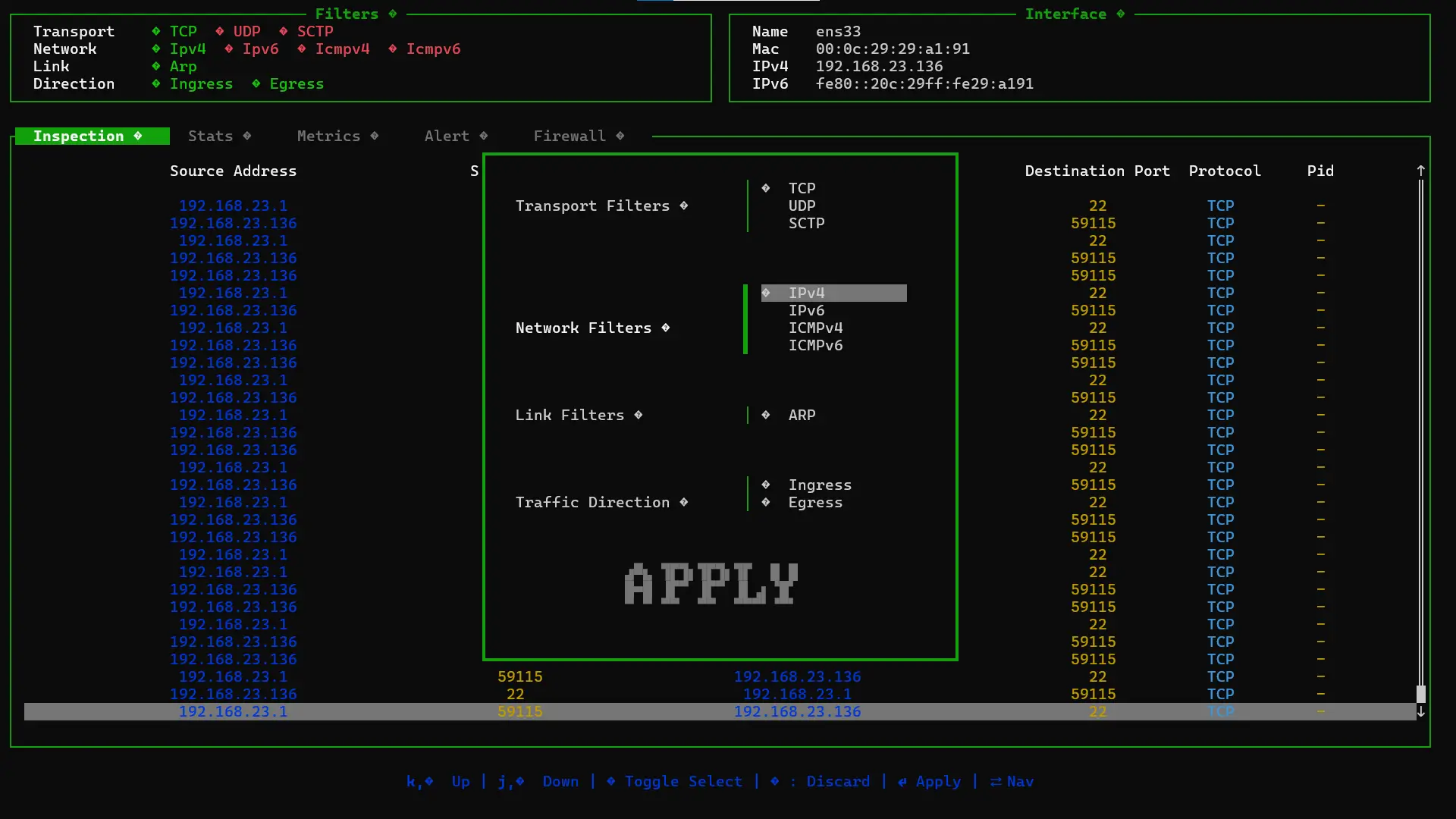Click the enter icon beside Apply hint
Image resolution: width=1456 pixels, height=819 pixels.
click(x=902, y=781)
